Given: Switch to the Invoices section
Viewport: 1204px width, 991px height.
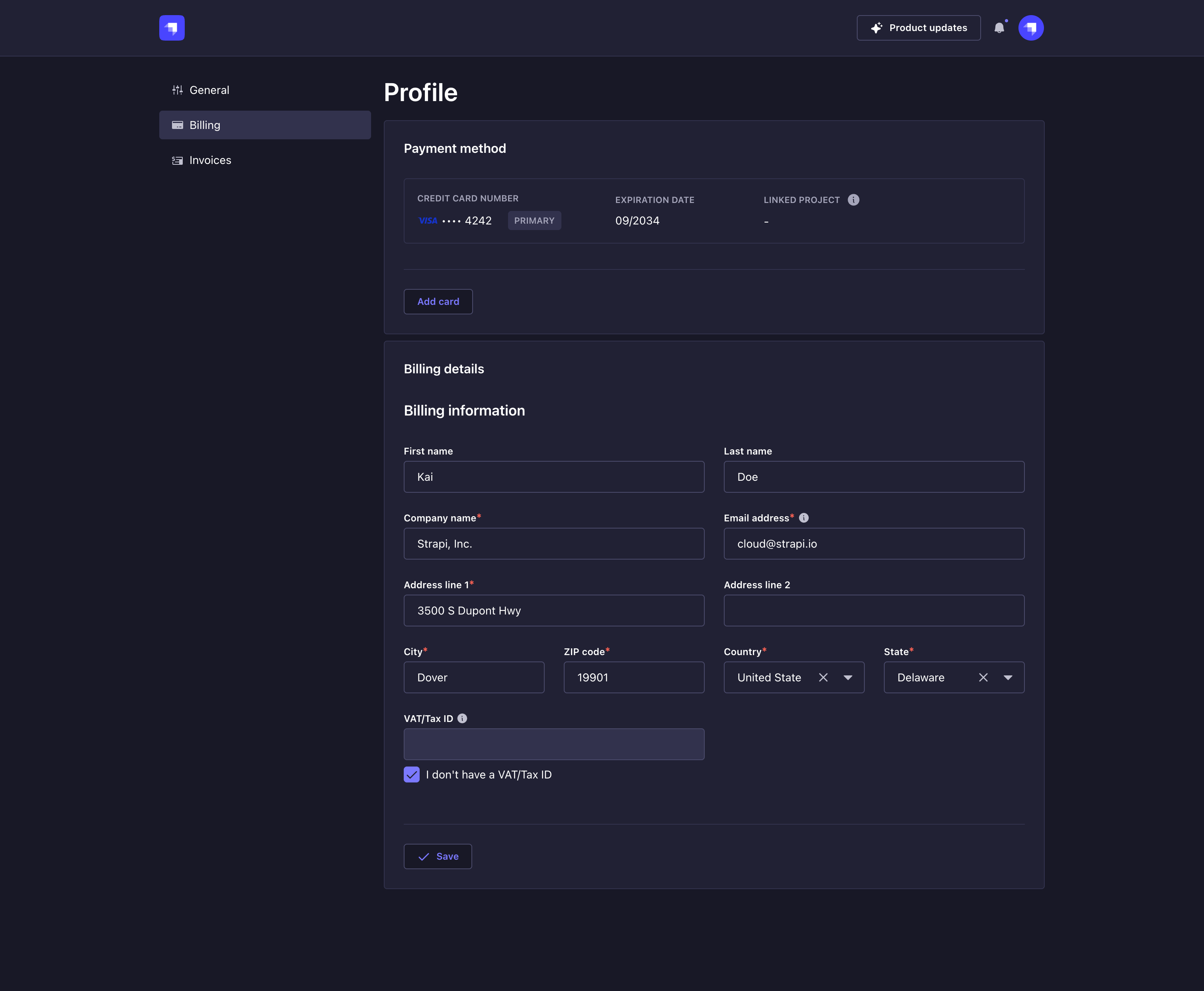Looking at the screenshot, I should point(209,160).
